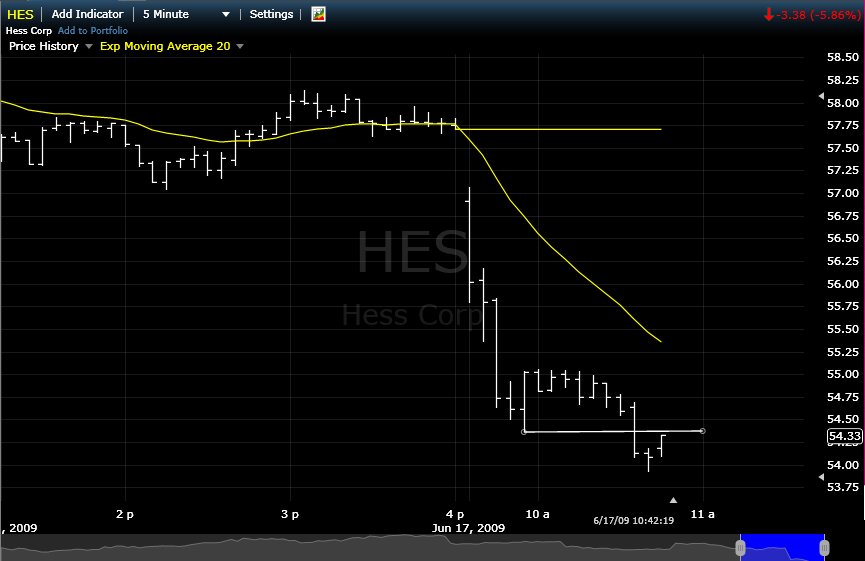Click the left endpoint of the white trendline

point(524,431)
